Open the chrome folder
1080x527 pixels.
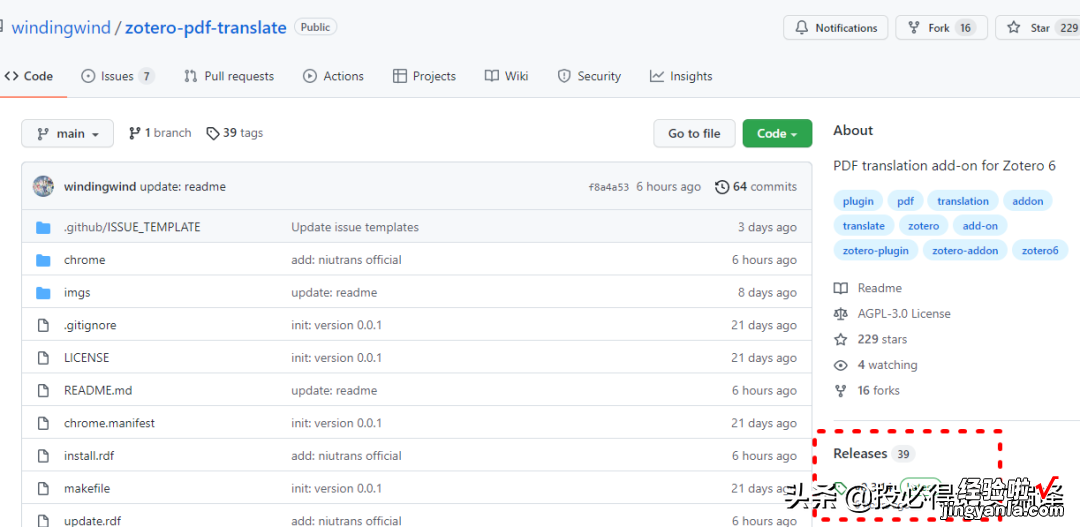pyautogui.click(x=85, y=260)
